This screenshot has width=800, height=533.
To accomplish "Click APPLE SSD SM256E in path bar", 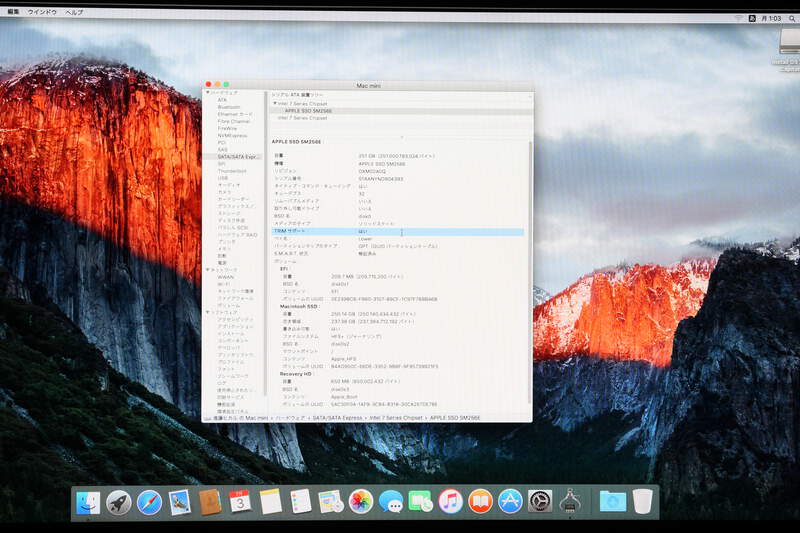I will tap(455, 418).
